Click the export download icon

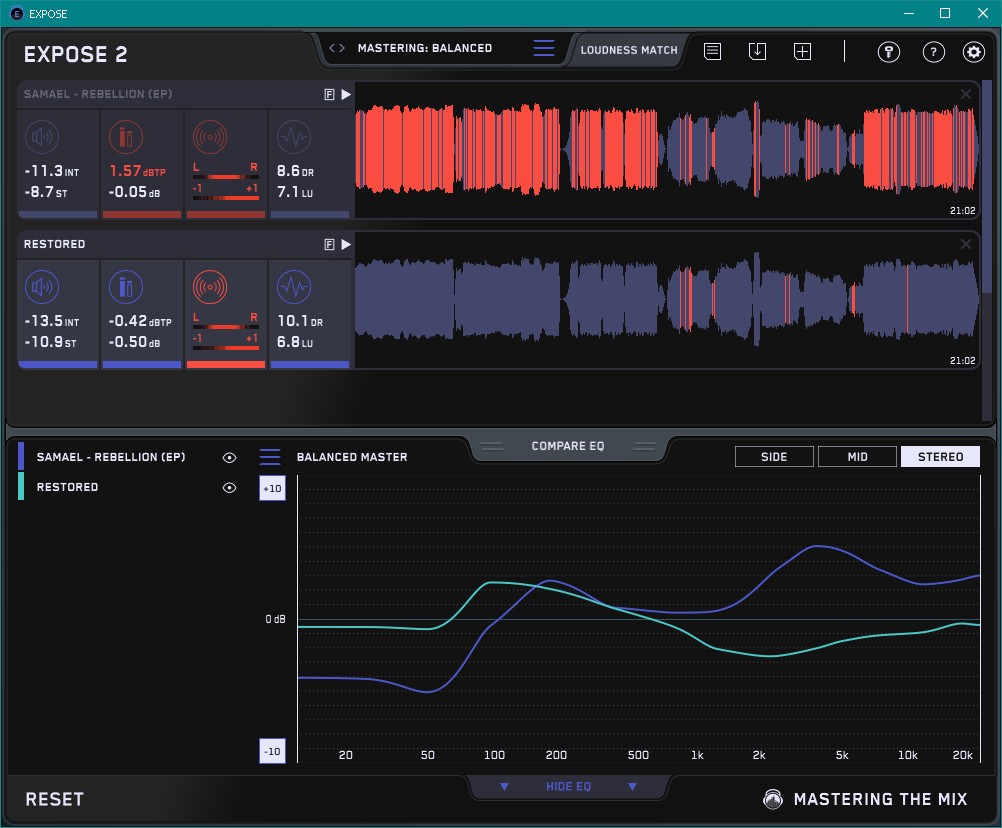[757, 51]
